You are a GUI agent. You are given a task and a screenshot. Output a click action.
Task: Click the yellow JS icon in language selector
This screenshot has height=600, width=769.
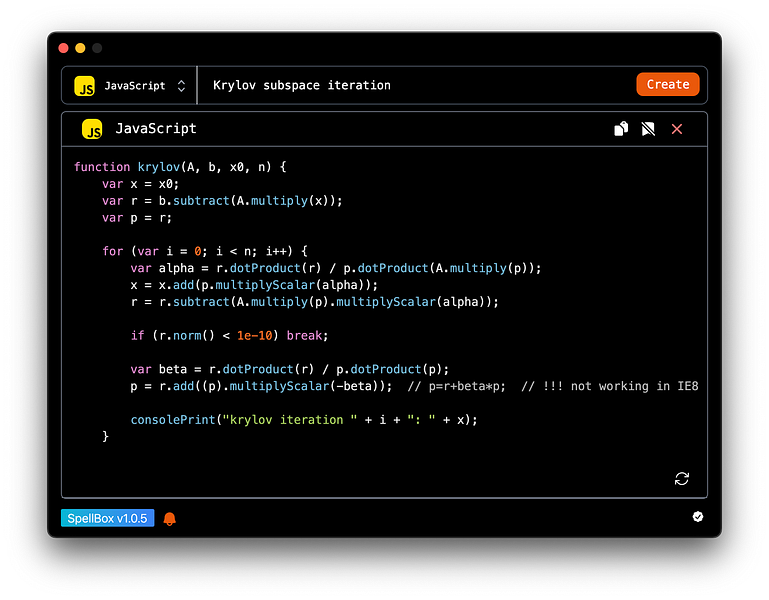tap(84, 86)
